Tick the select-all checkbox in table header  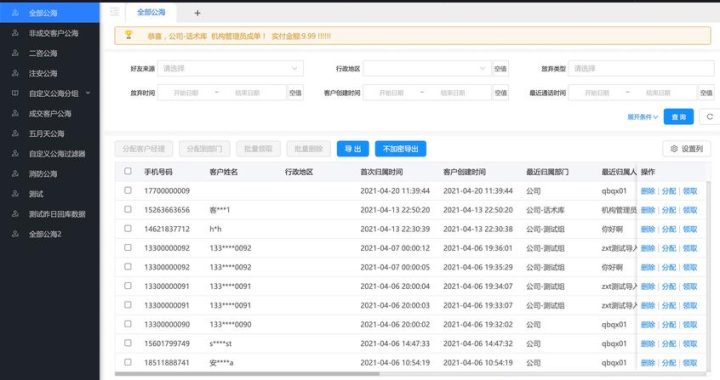pyautogui.click(x=128, y=171)
